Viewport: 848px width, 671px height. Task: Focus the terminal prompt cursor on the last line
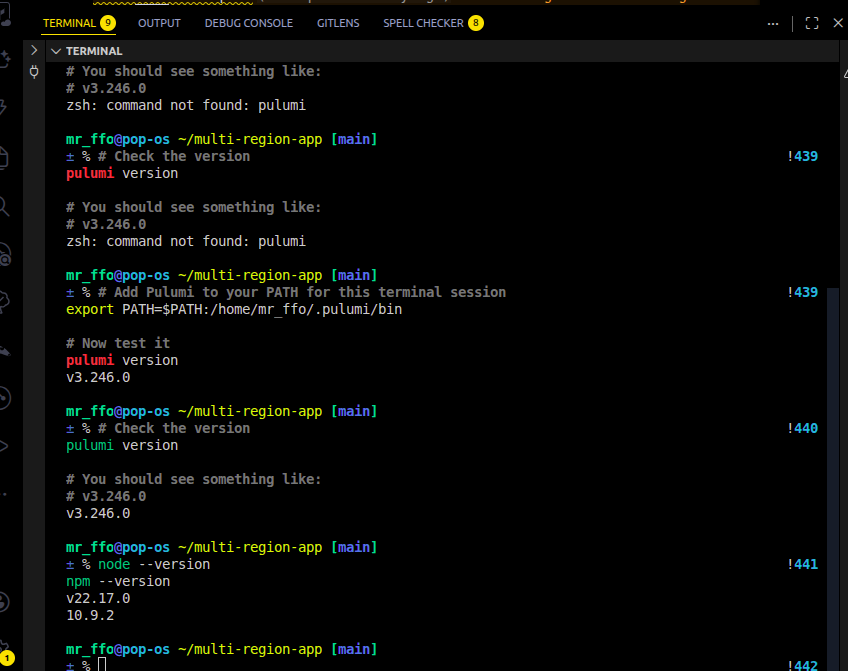[102, 665]
